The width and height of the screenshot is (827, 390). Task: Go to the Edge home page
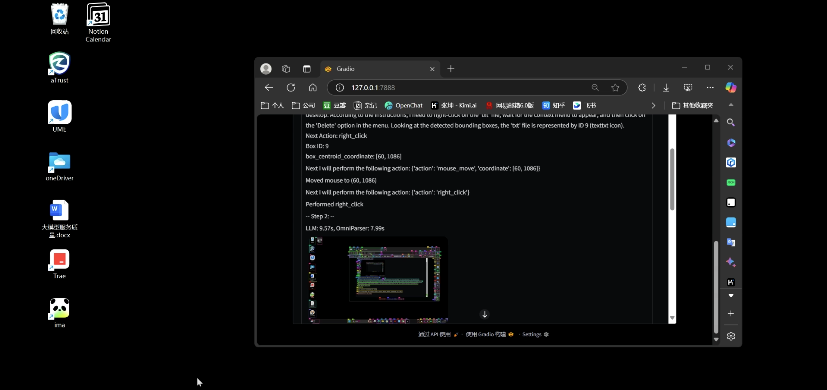pyautogui.click(x=313, y=88)
